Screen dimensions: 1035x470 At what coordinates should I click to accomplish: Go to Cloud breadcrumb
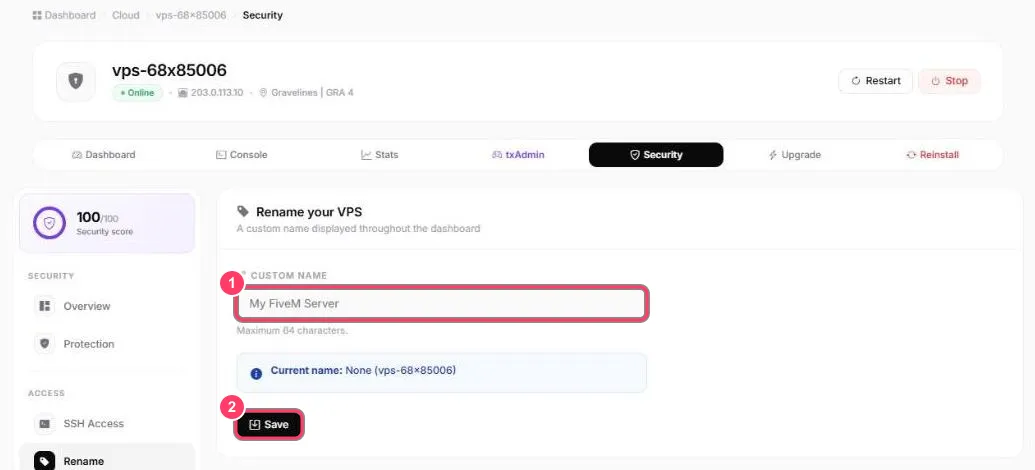[x=125, y=15]
